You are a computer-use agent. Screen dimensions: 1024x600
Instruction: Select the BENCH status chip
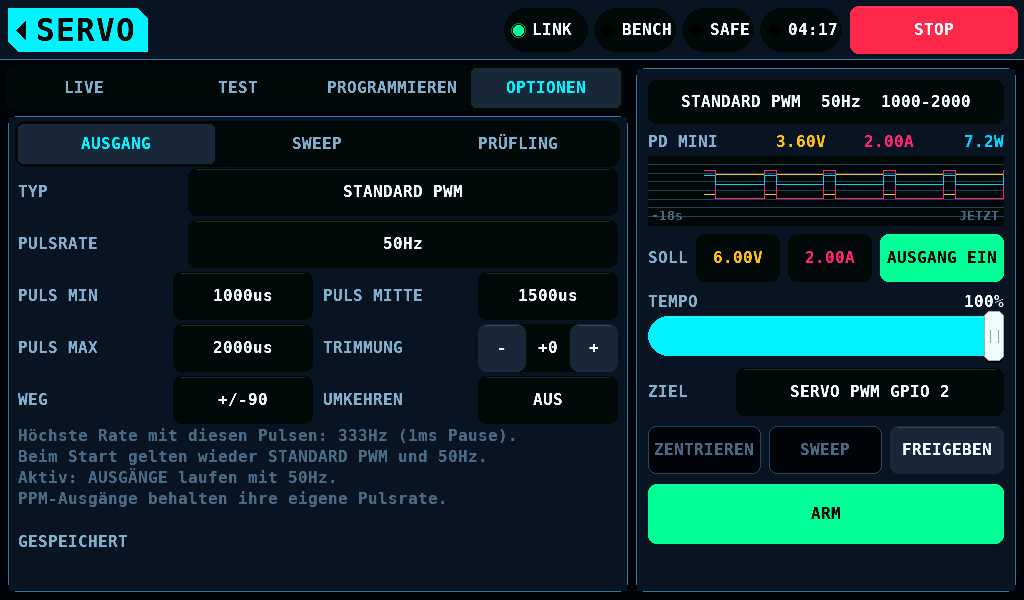[x=635, y=30]
